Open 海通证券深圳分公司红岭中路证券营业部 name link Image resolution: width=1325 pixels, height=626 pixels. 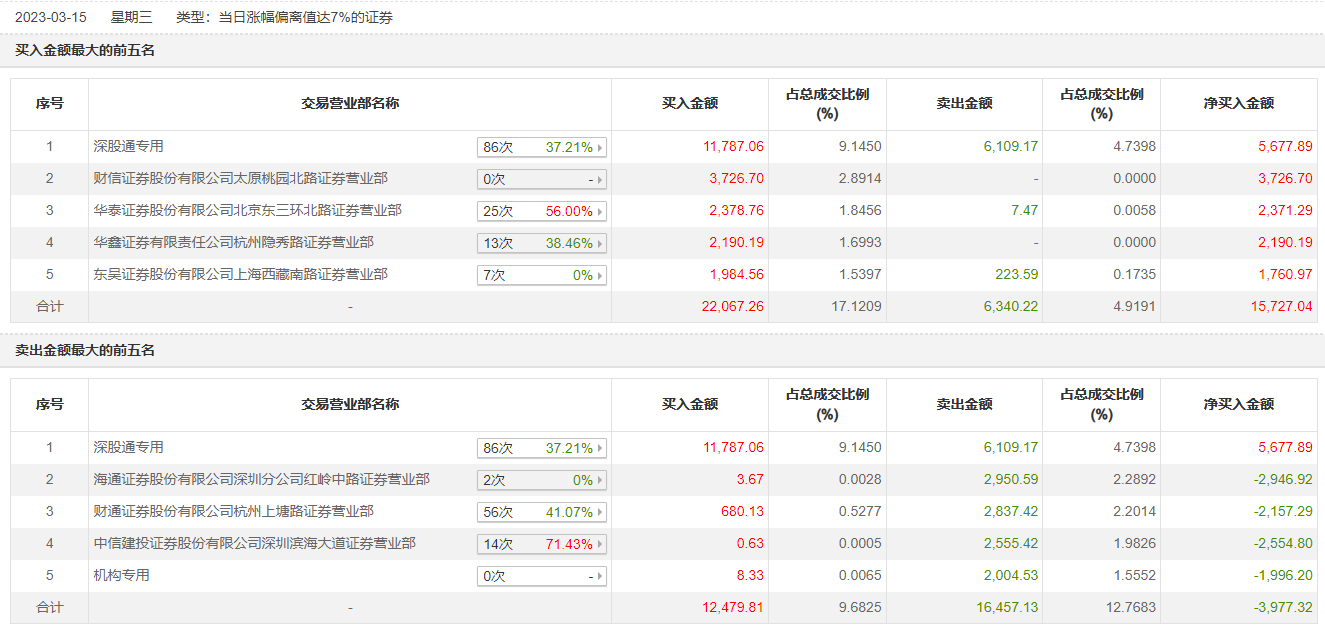pos(261,479)
